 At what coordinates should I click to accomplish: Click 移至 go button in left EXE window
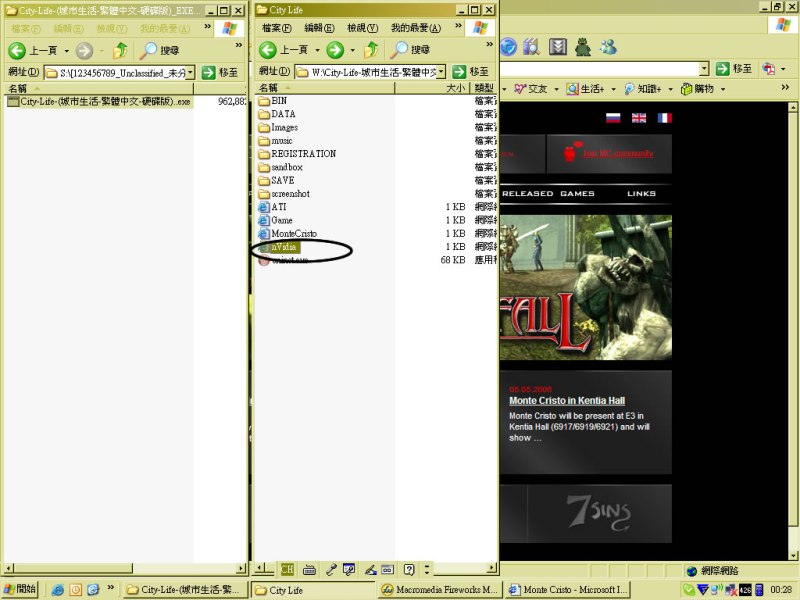(x=220, y=72)
